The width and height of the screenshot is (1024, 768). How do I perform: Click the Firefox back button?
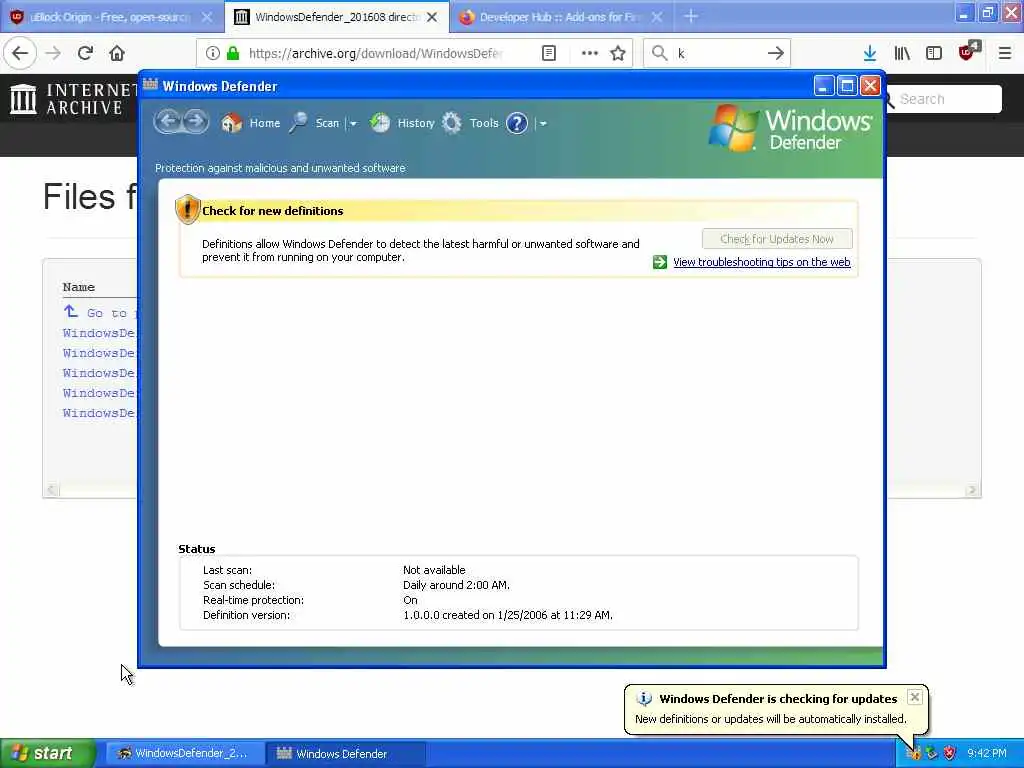(x=20, y=53)
